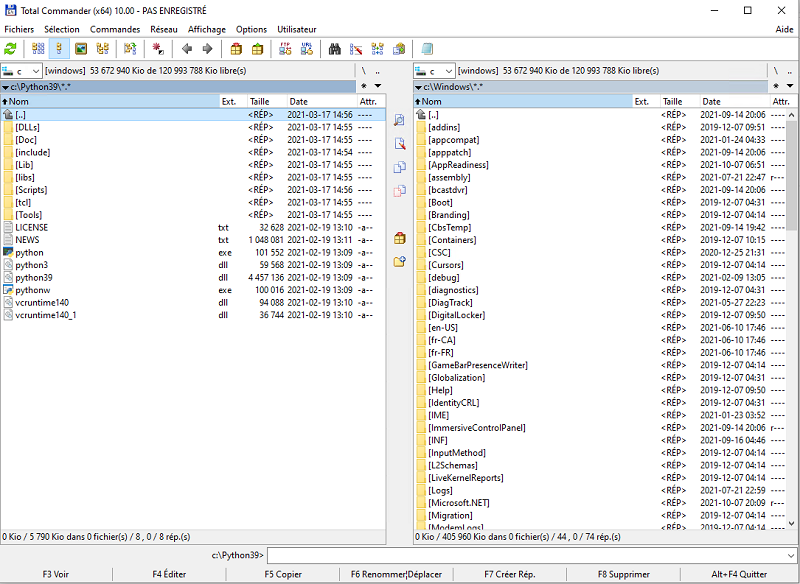This screenshot has width=800, height=584.
Task: Click the binoculars Search files icon
Action: pyautogui.click(x=335, y=48)
